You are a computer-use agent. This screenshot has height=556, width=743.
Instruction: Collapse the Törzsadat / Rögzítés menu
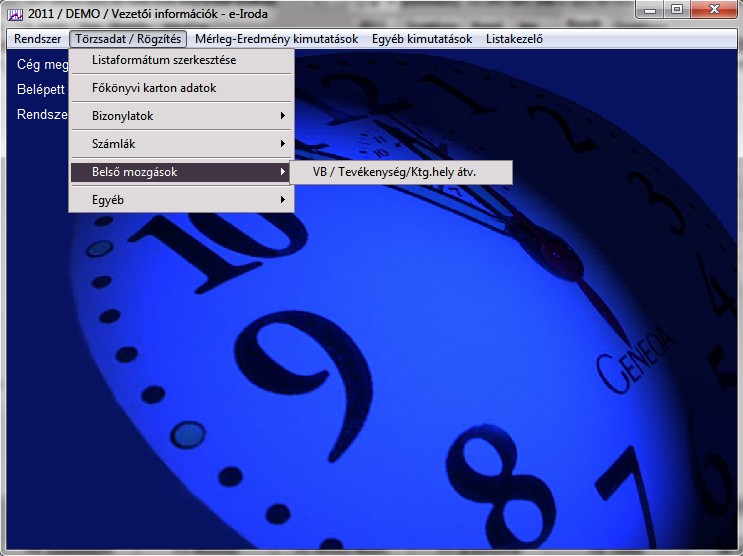(128, 40)
